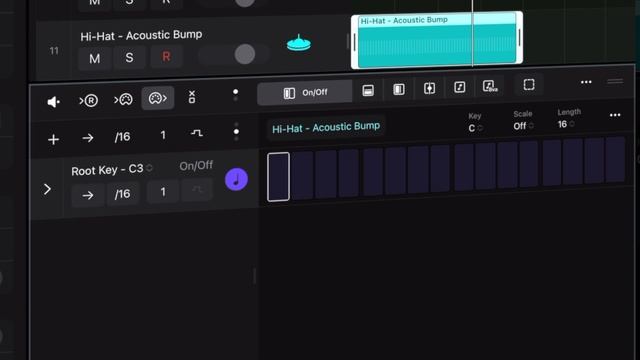Viewport: 640px width, 360px height.
Task: Open the pattern /16 step rate menu
Action: (122, 137)
